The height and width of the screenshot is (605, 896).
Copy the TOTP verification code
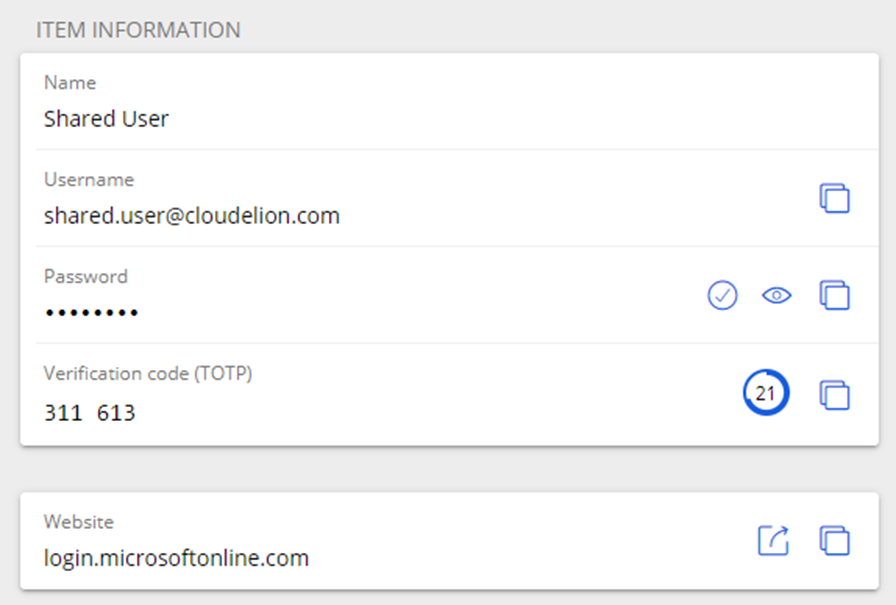pyautogui.click(x=834, y=395)
